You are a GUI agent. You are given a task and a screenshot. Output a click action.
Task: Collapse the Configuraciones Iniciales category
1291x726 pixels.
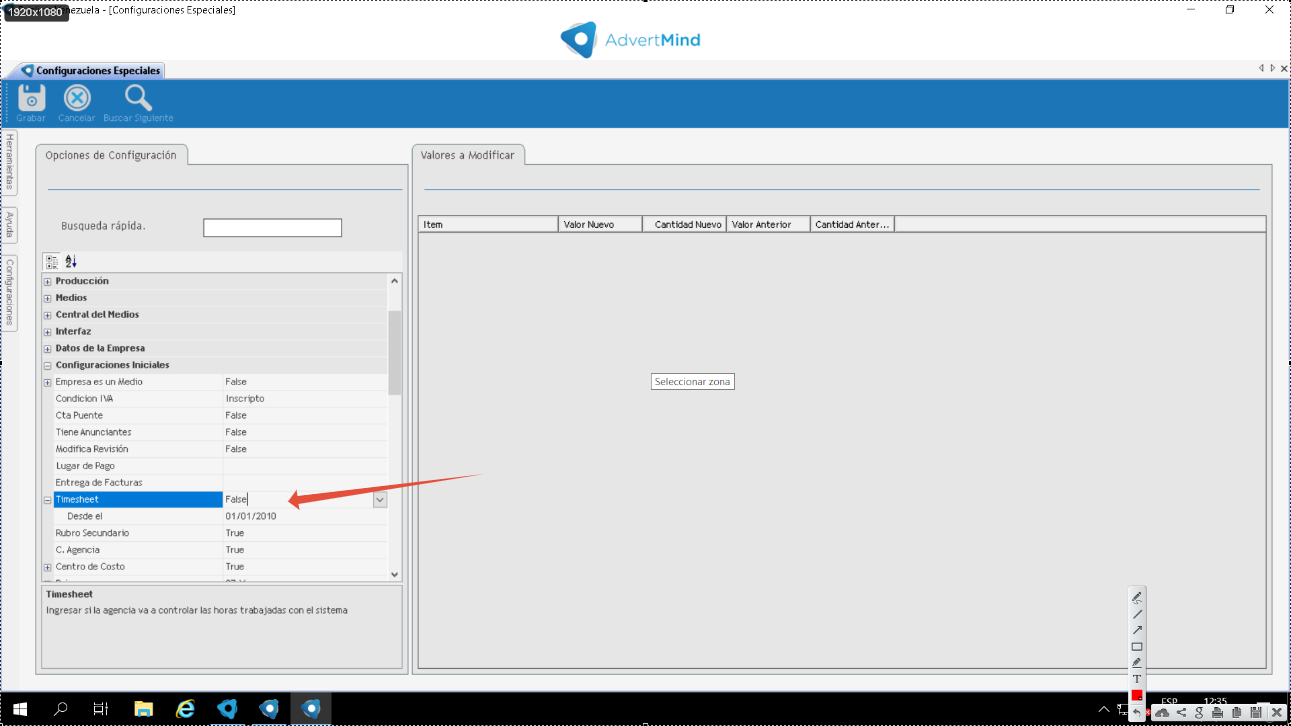(47, 365)
